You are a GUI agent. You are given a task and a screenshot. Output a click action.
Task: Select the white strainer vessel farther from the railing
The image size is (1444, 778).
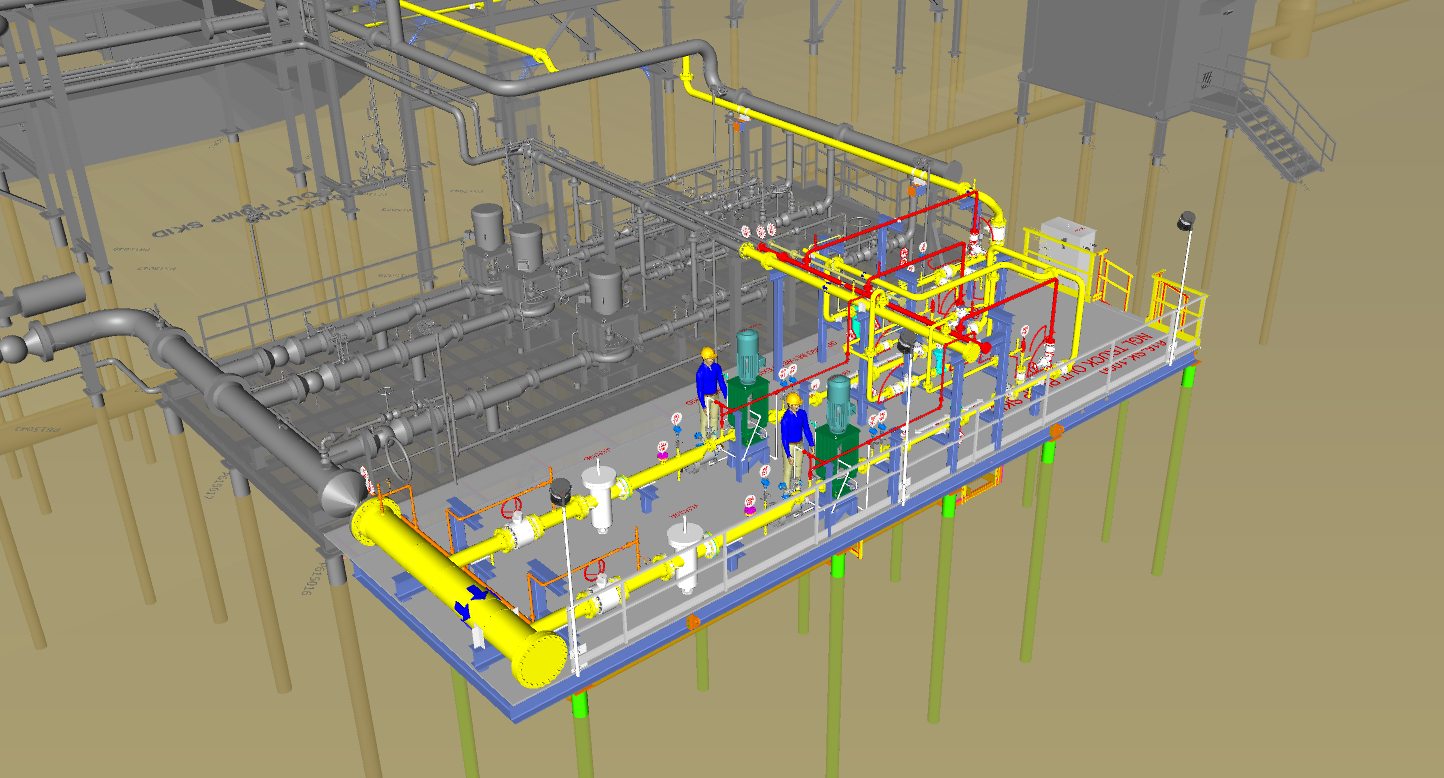[598, 500]
